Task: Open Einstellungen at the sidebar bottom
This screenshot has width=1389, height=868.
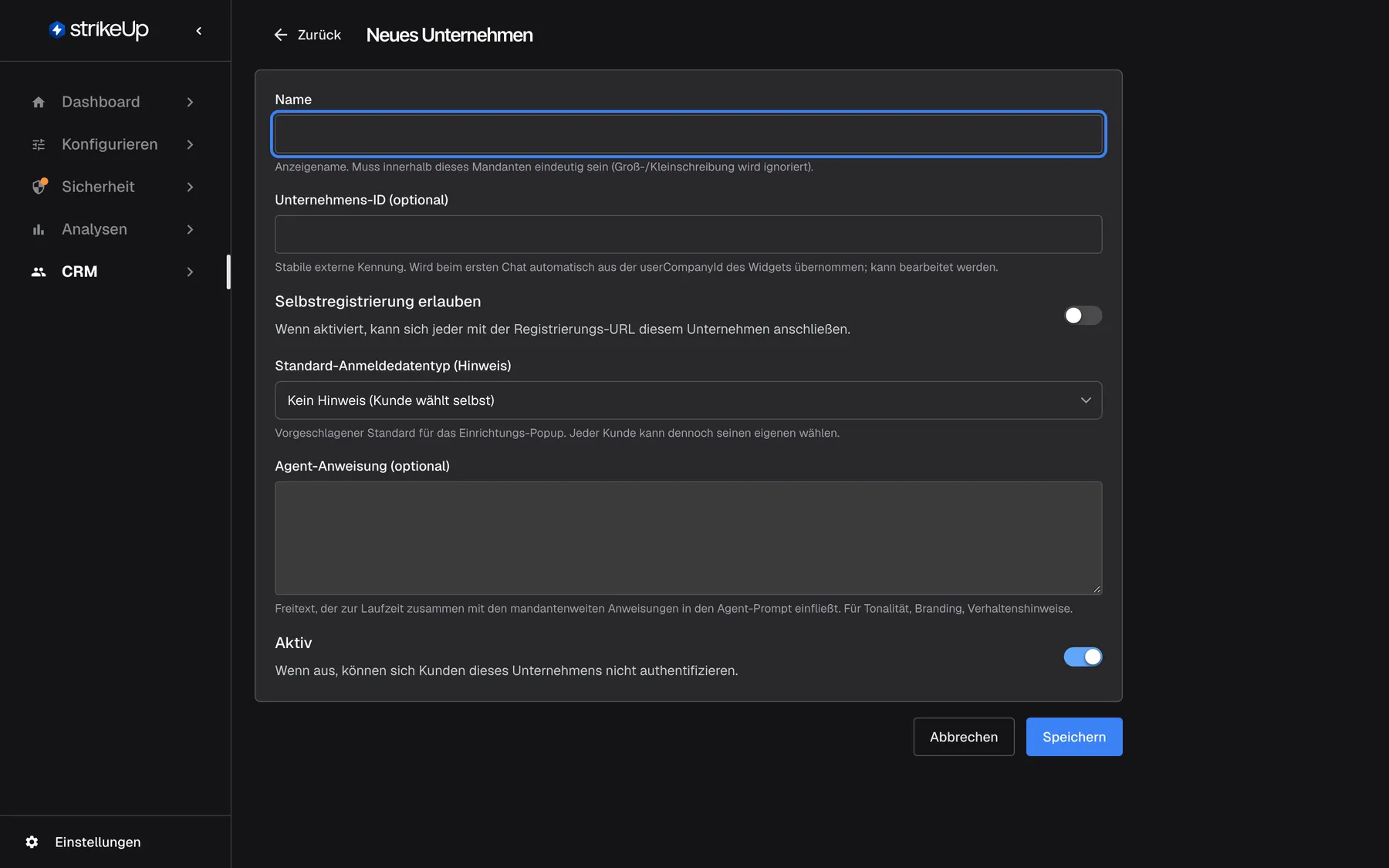Action: (x=83, y=842)
